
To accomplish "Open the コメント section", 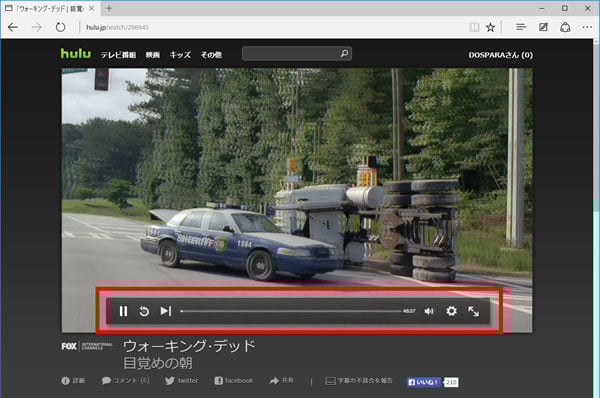I will pos(126,380).
